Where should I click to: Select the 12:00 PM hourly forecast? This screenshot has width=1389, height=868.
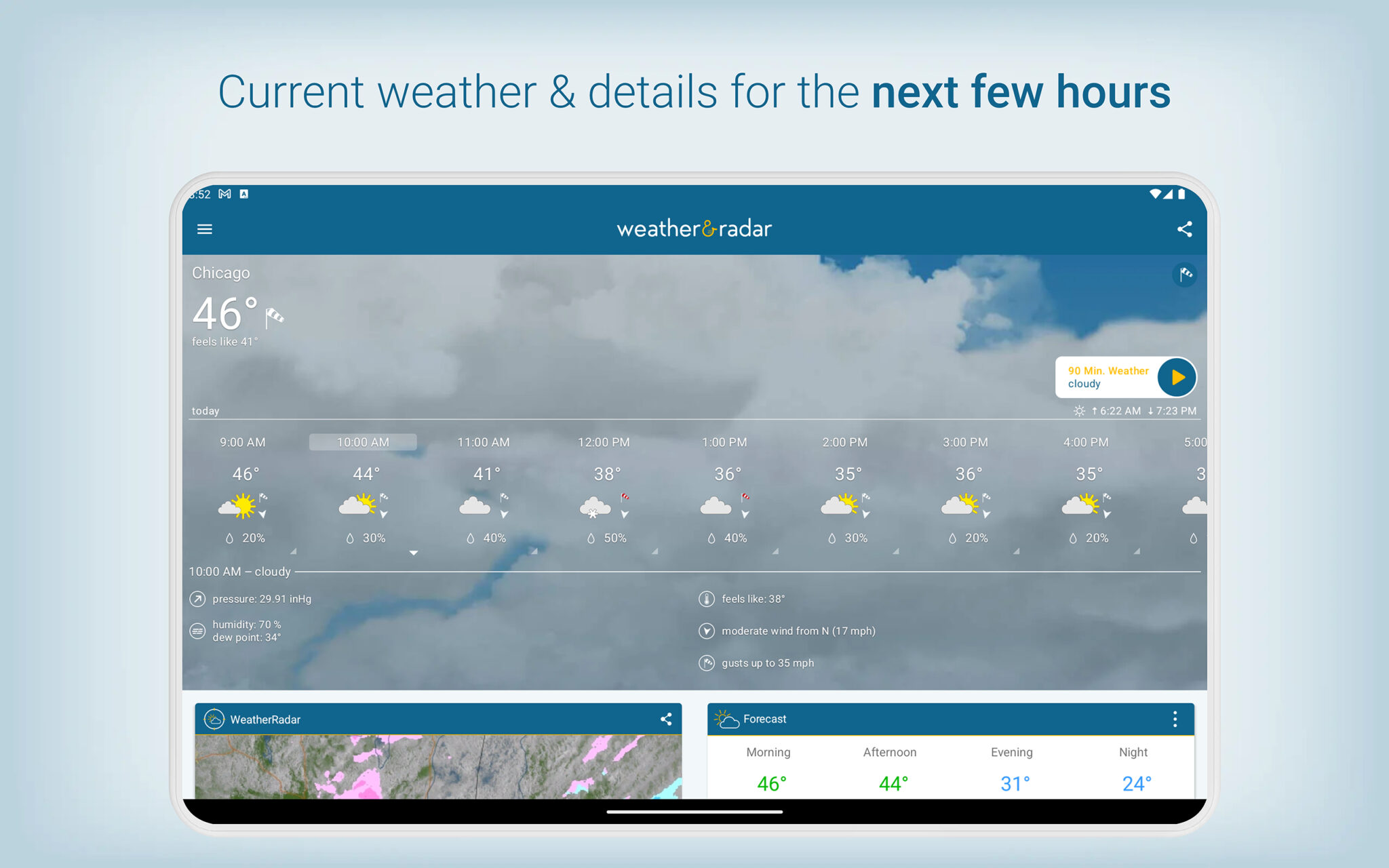click(603, 441)
